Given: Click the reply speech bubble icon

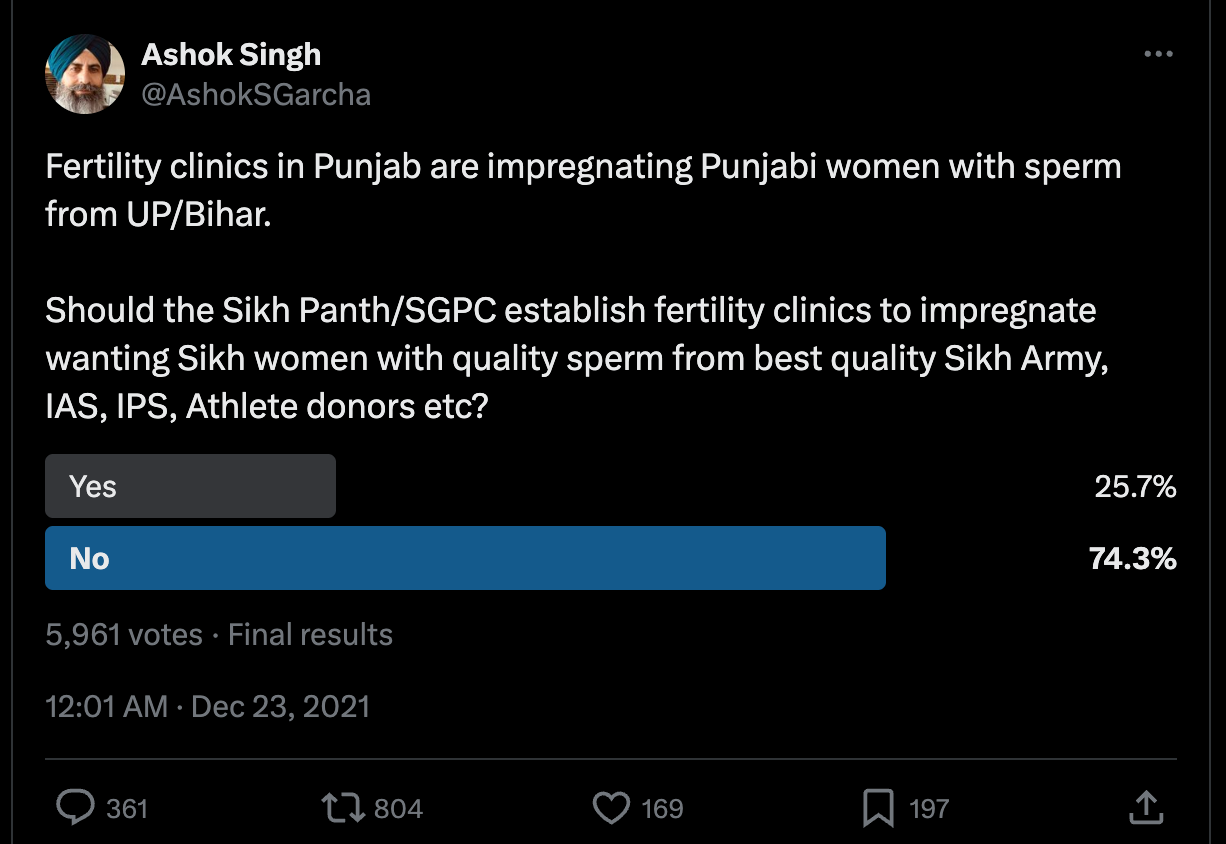Looking at the screenshot, I should click(x=75, y=808).
